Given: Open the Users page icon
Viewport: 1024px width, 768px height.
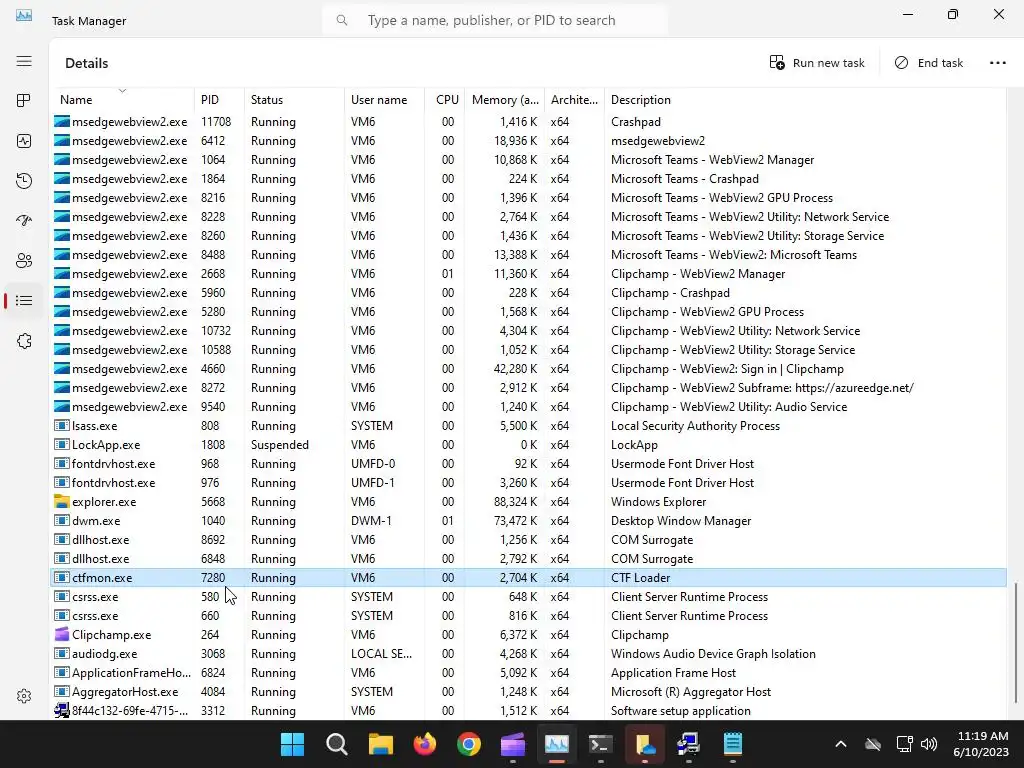Looking at the screenshot, I should tap(24, 261).
